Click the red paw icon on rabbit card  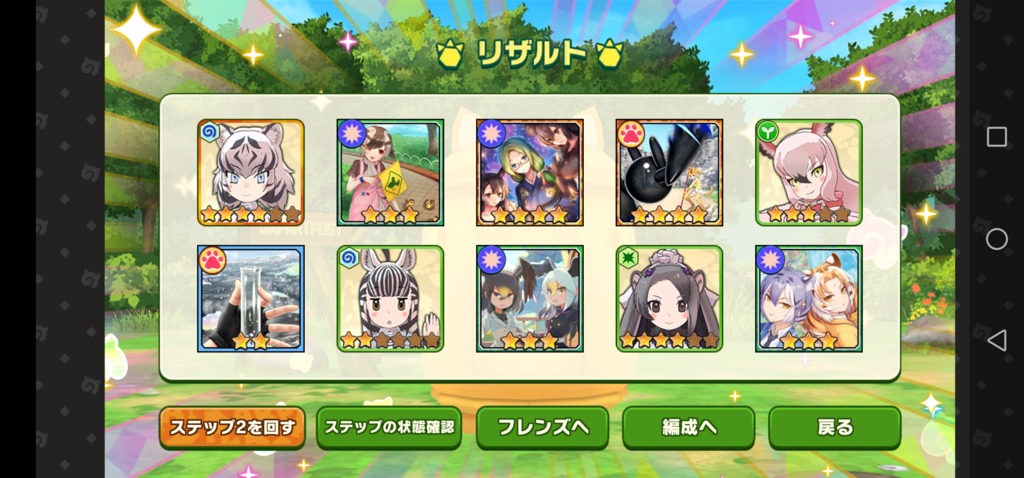631,134
